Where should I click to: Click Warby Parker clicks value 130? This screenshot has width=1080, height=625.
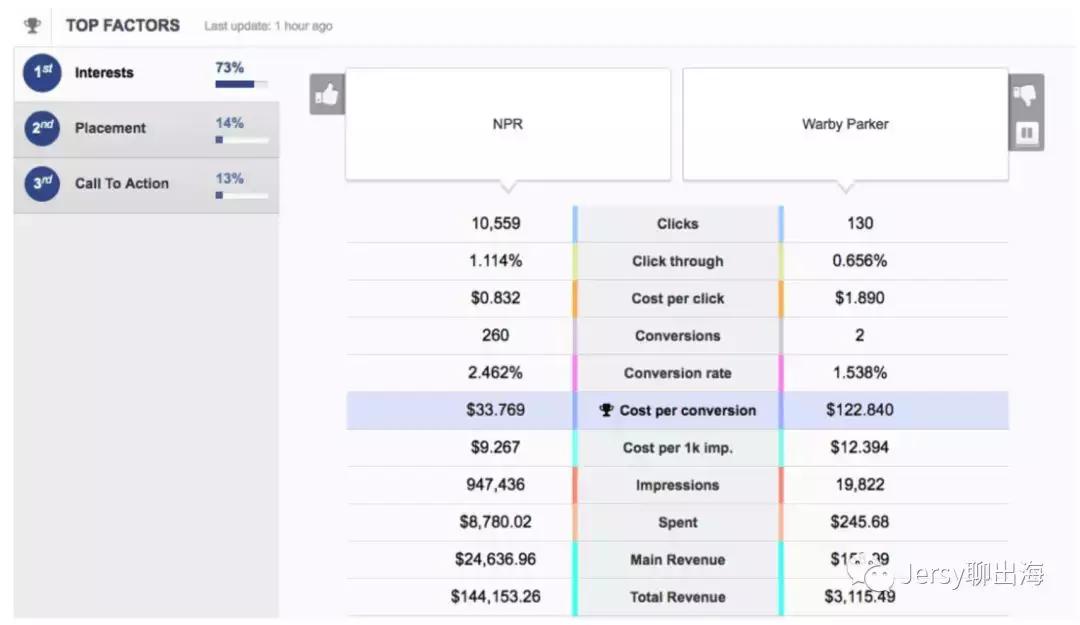[x=860, y=223]
